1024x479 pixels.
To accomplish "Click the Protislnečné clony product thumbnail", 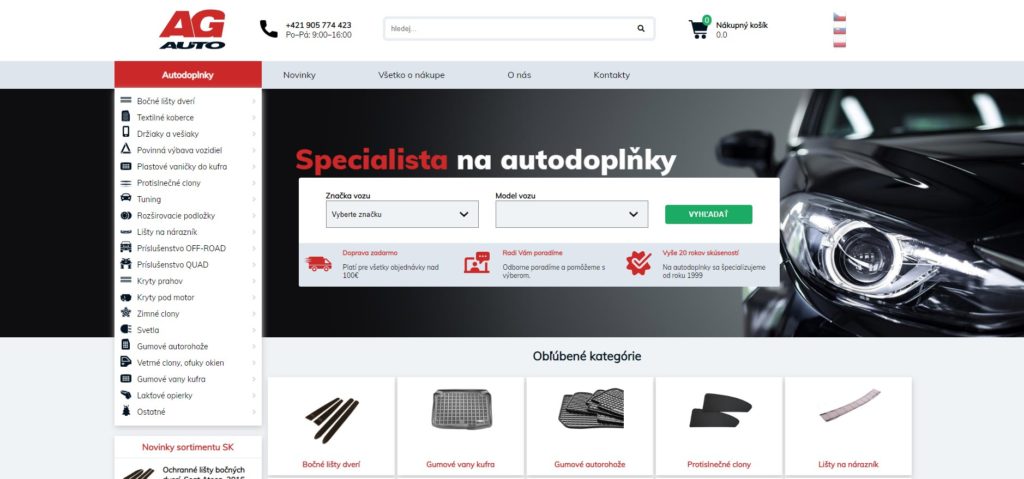I will (x=719, y=410).
